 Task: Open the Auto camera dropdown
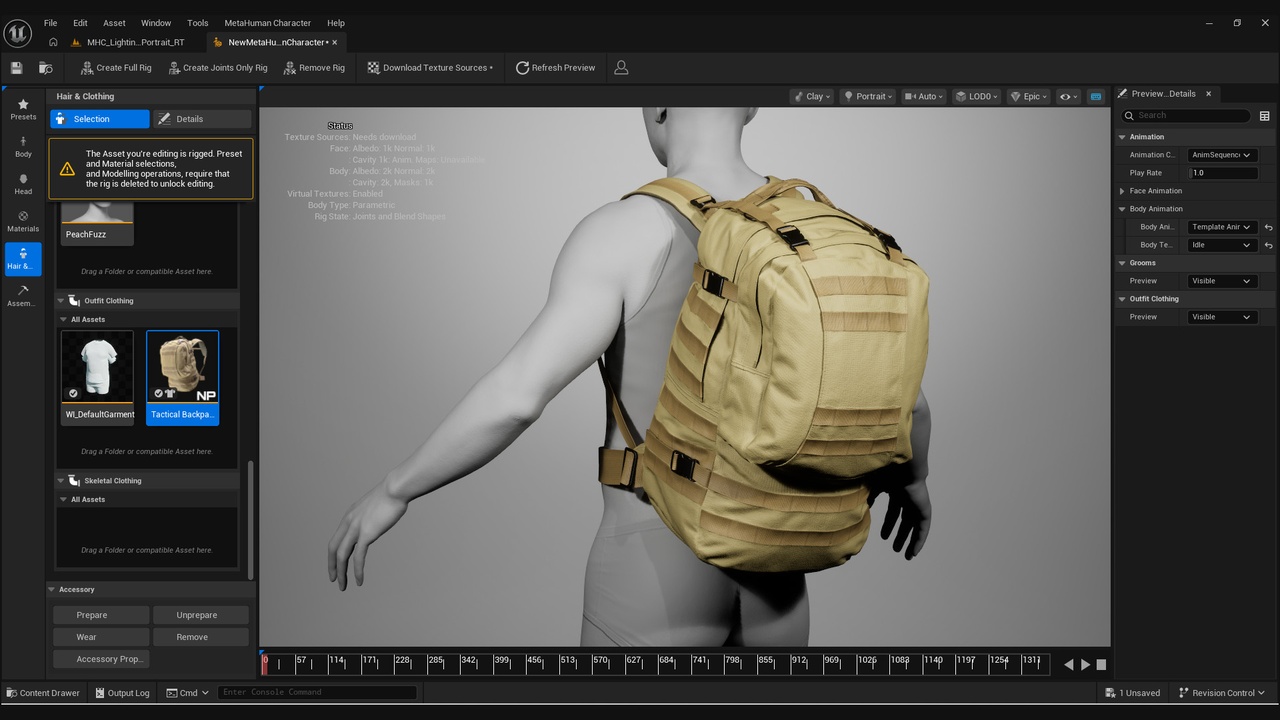924,97
